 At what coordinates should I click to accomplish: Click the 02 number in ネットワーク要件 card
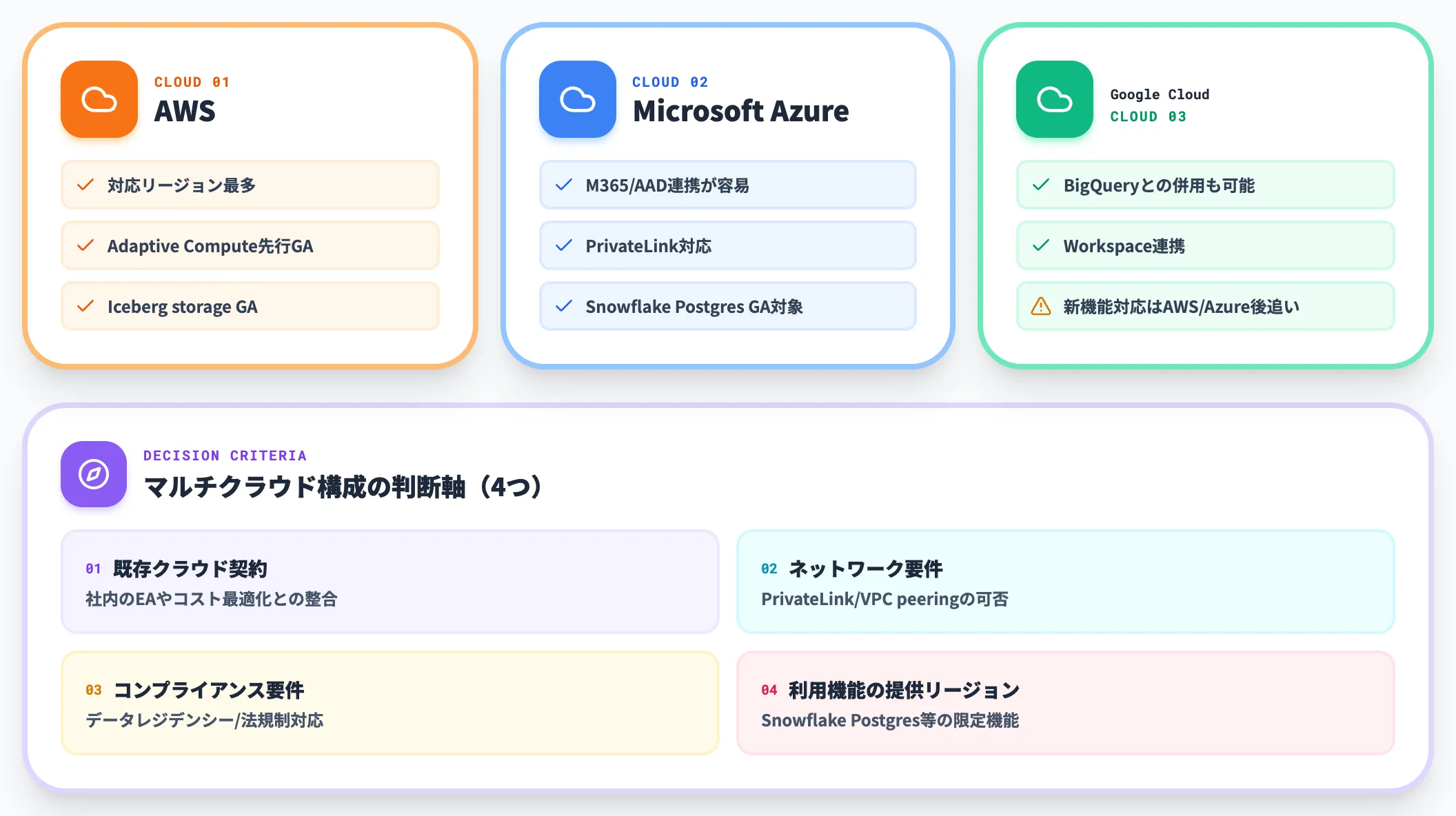769,569
